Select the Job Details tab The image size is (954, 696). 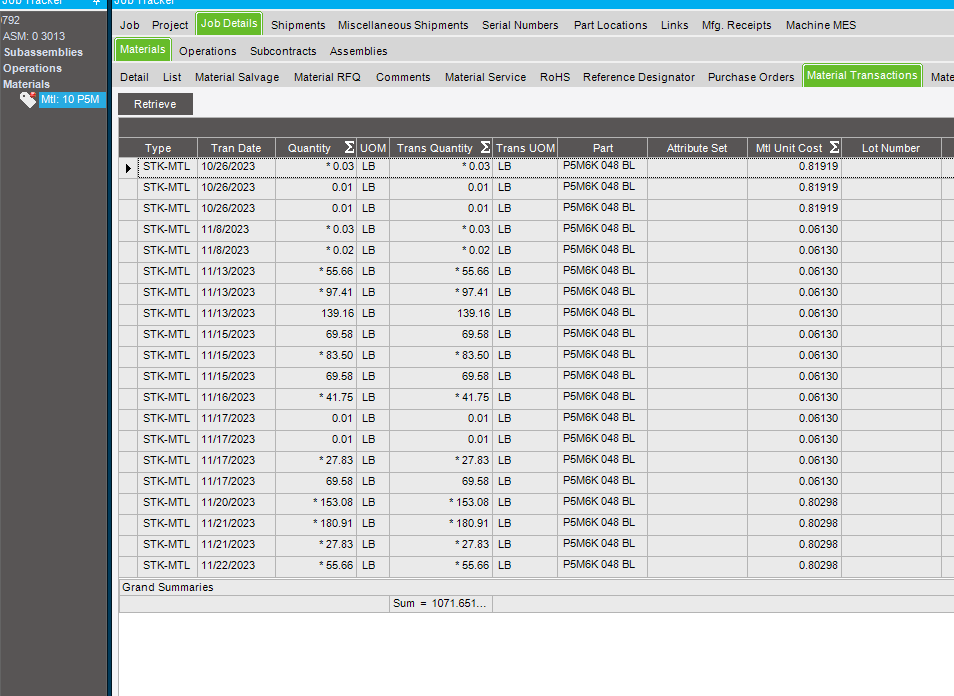coord(229,23)
